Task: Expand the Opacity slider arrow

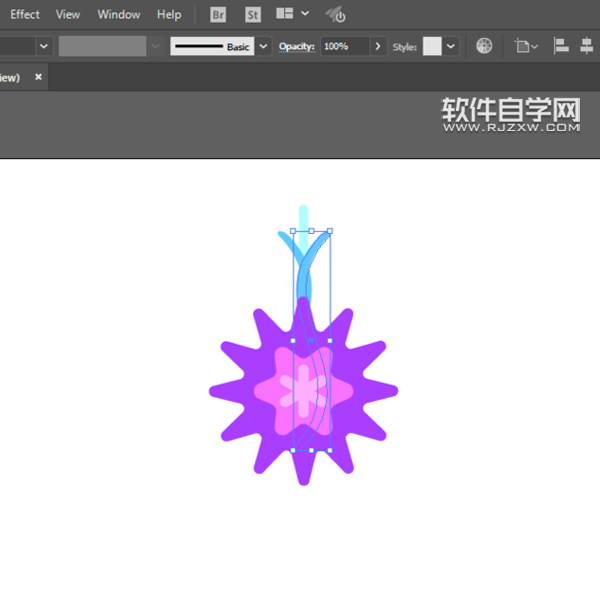Action: 378,46
